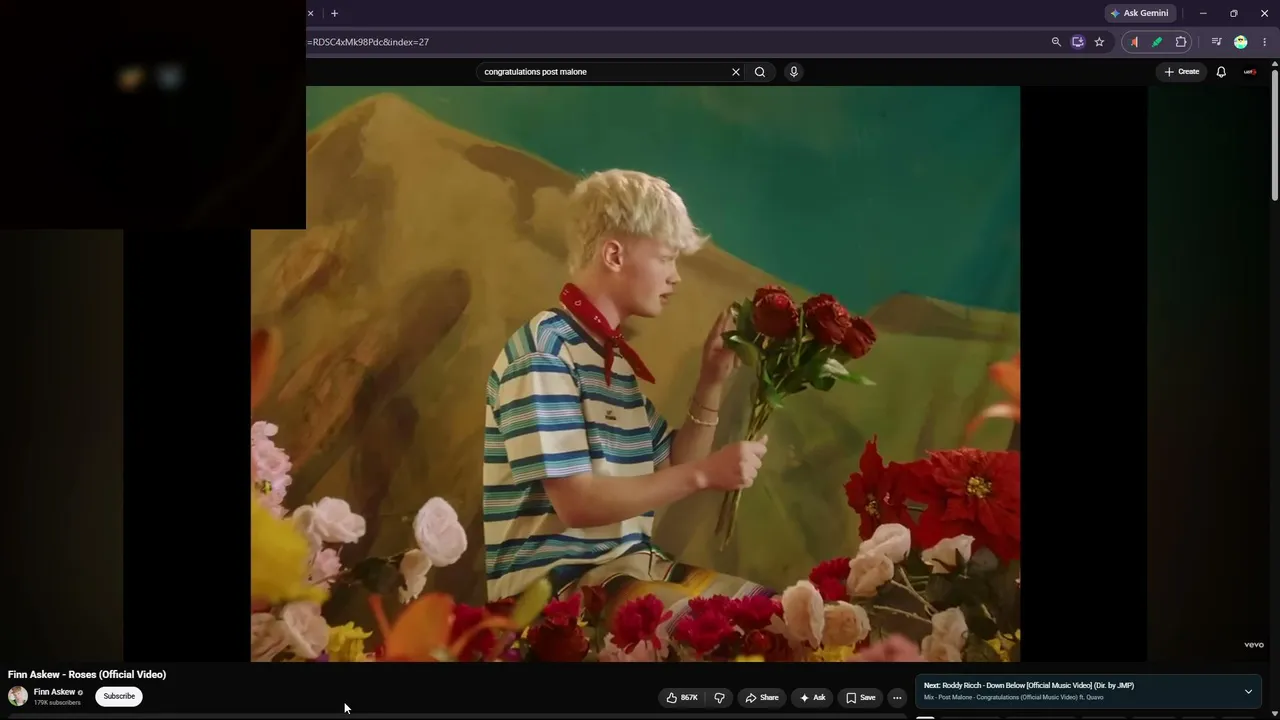
Task: Open the Chrome three-dot menu
Action: (x=1264, y=42)
